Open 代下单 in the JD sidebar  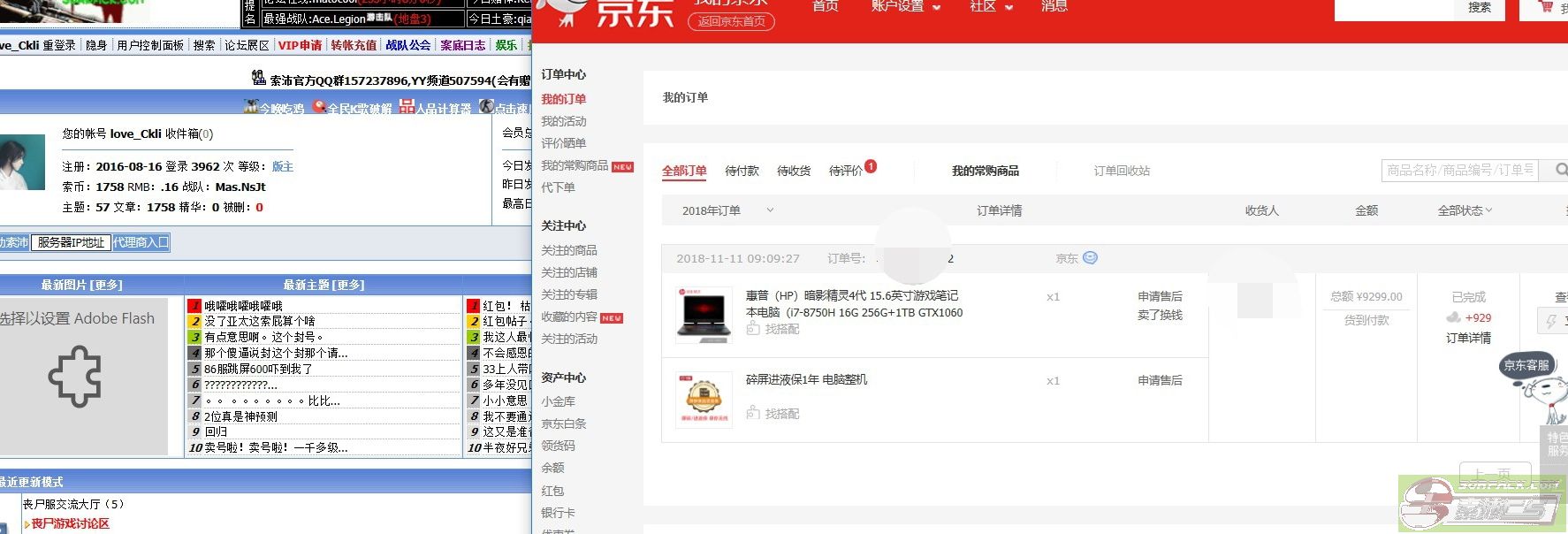click(x=558, y=187)
